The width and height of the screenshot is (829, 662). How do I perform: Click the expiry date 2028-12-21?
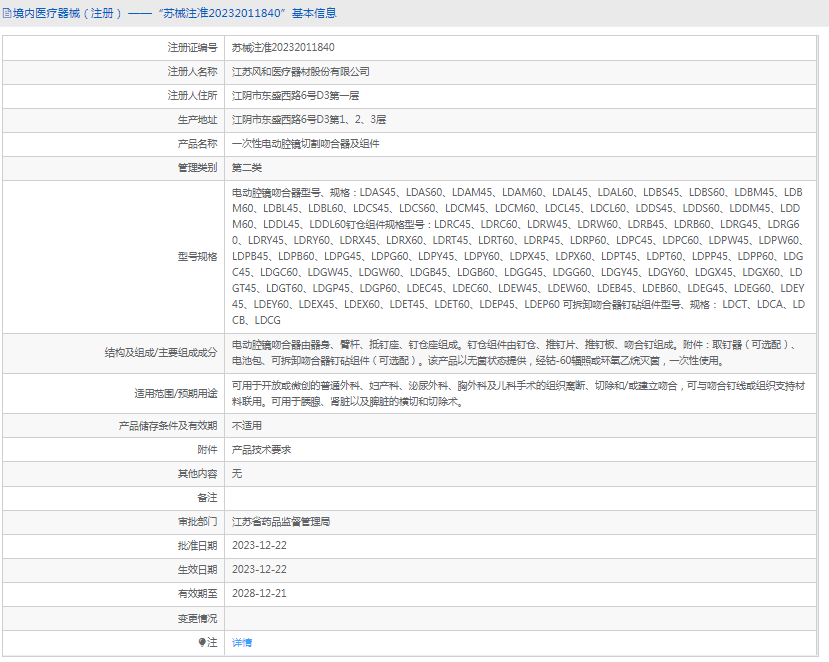point(259,593)
